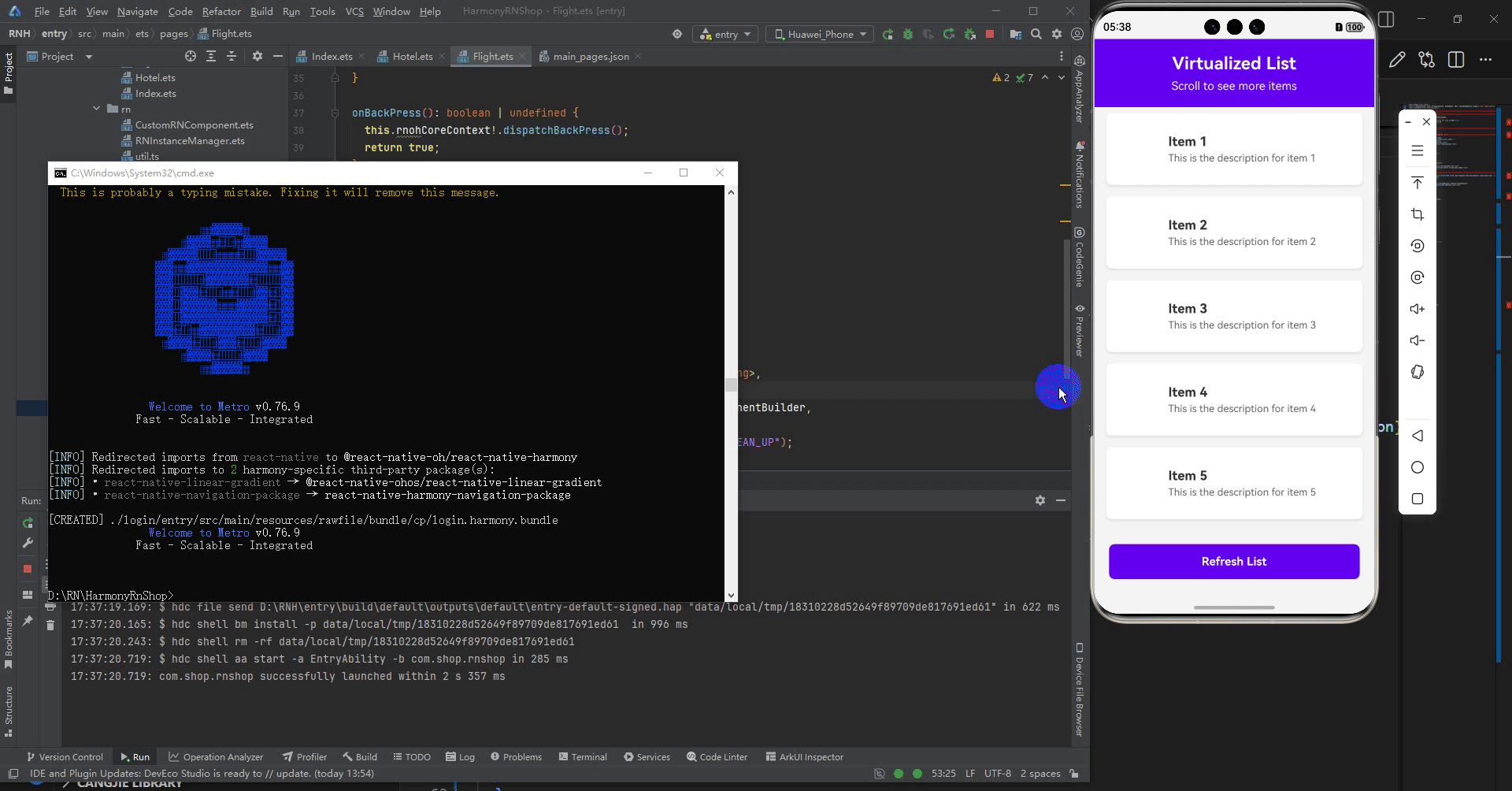Select opened file in Project panel

click(x=191, y=56)
